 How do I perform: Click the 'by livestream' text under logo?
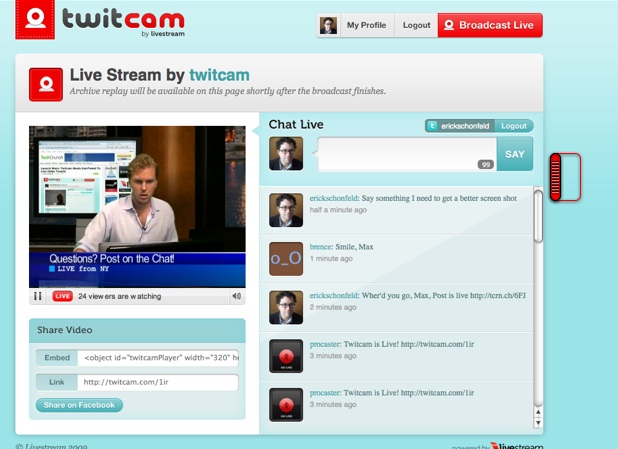163,34
